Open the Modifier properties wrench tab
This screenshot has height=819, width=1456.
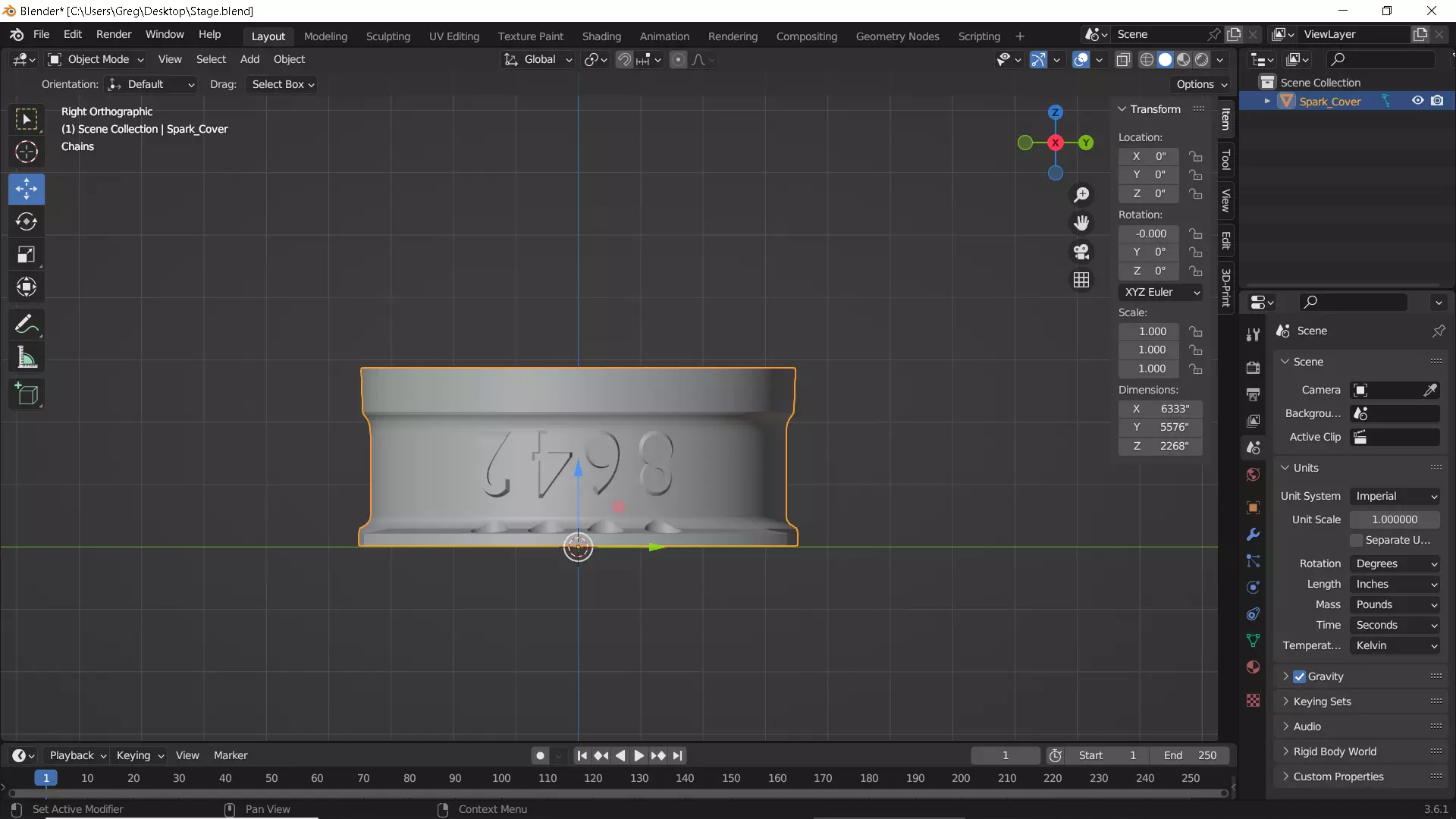click(x=1253, y=535)
